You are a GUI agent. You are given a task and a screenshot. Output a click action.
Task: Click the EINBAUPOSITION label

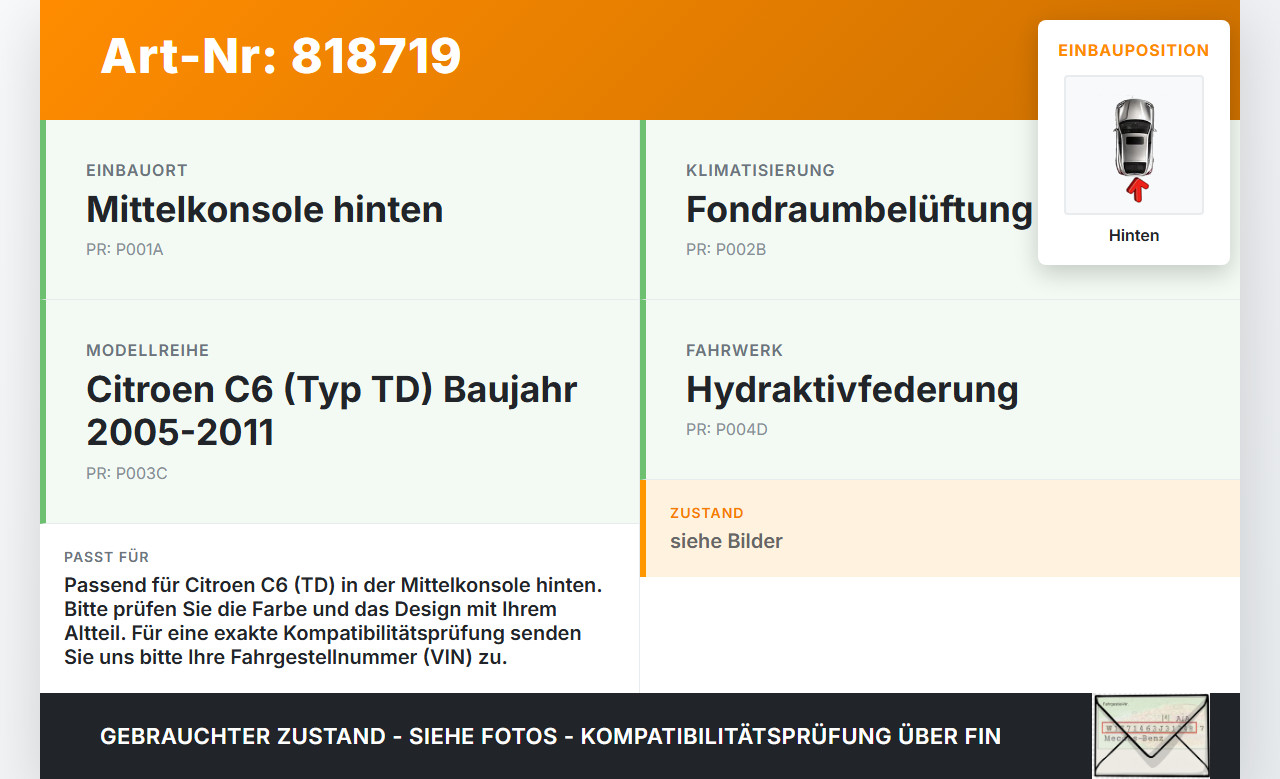click(1134, 50)
